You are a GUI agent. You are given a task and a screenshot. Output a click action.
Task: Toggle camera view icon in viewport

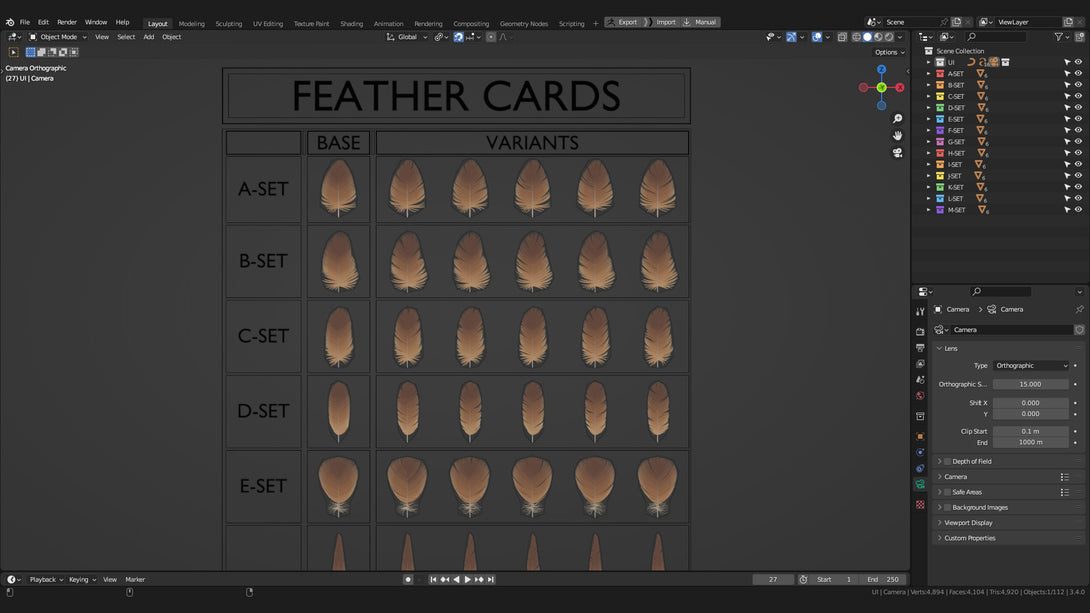coord(897,153)
